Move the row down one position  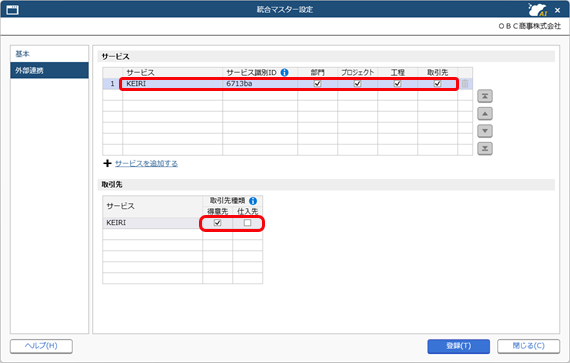pos(485,131)
